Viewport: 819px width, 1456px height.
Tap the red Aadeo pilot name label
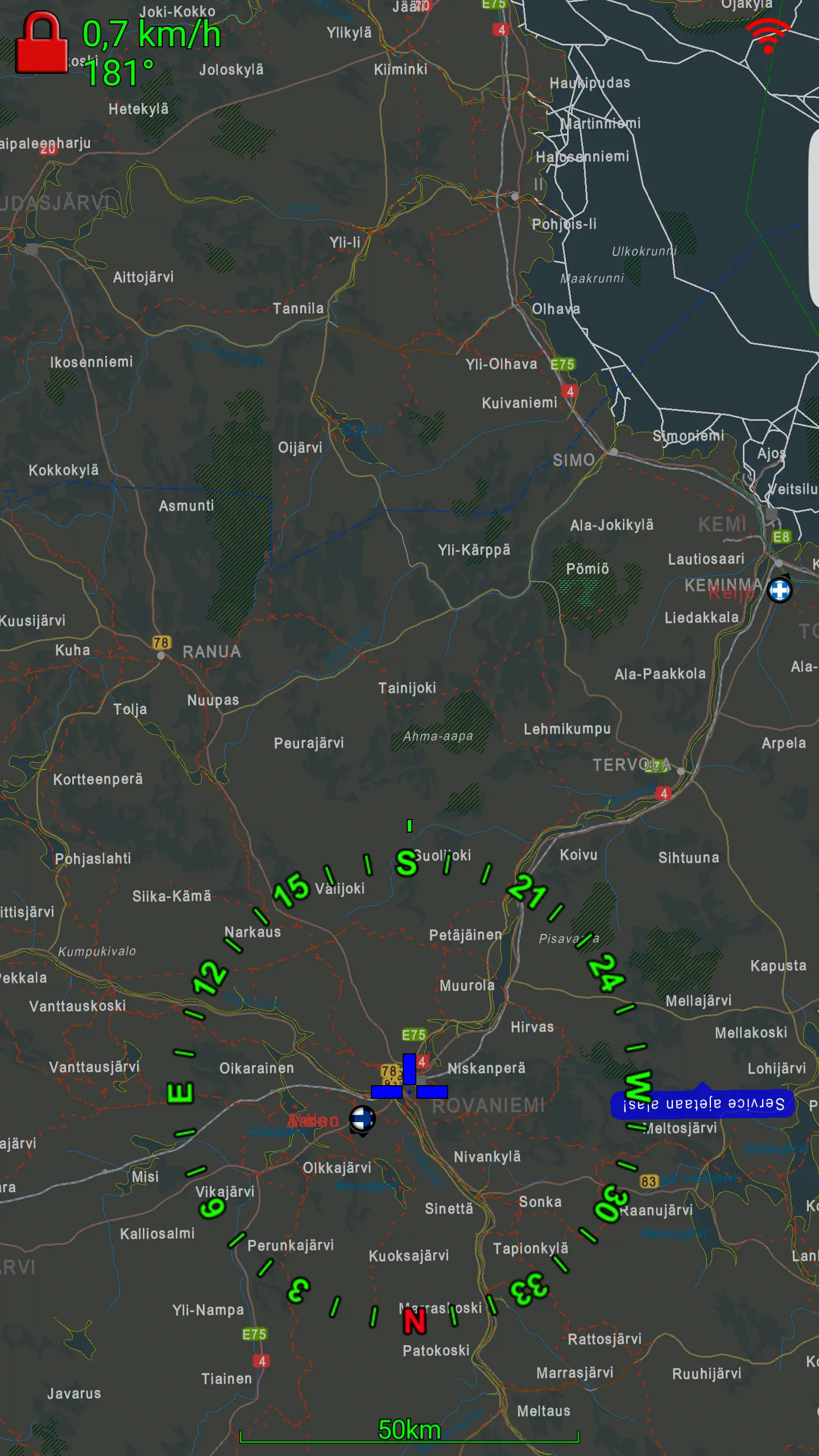click(x=312, y=1121)
